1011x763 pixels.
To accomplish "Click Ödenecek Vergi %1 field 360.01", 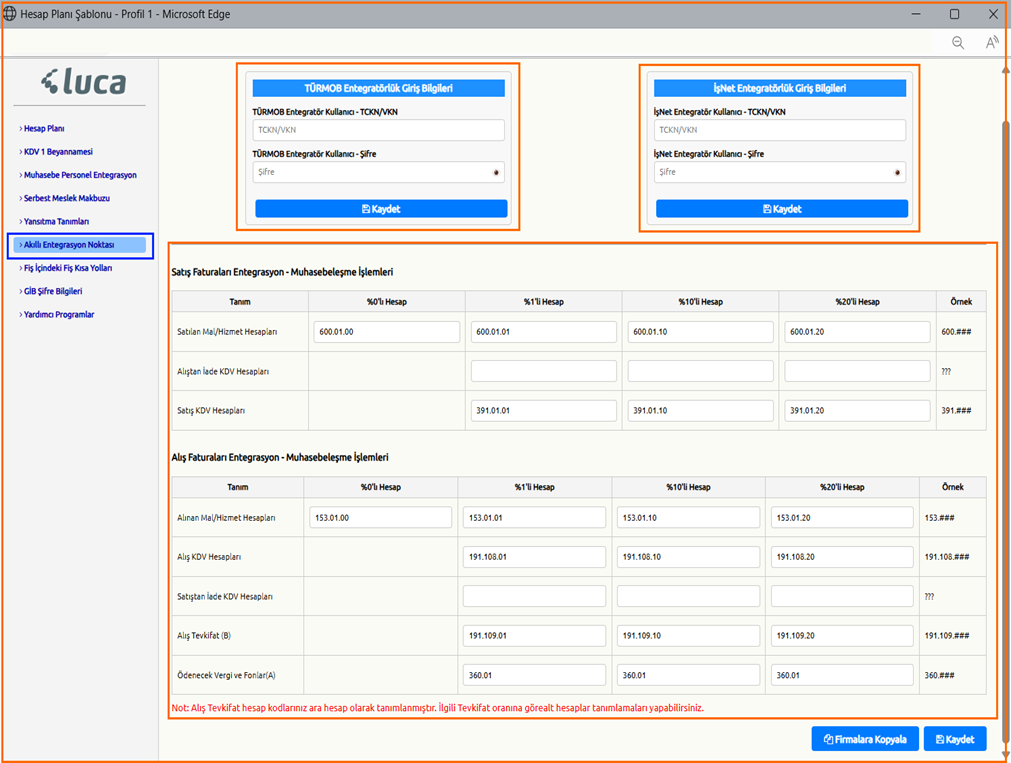I will pos(535,675).
